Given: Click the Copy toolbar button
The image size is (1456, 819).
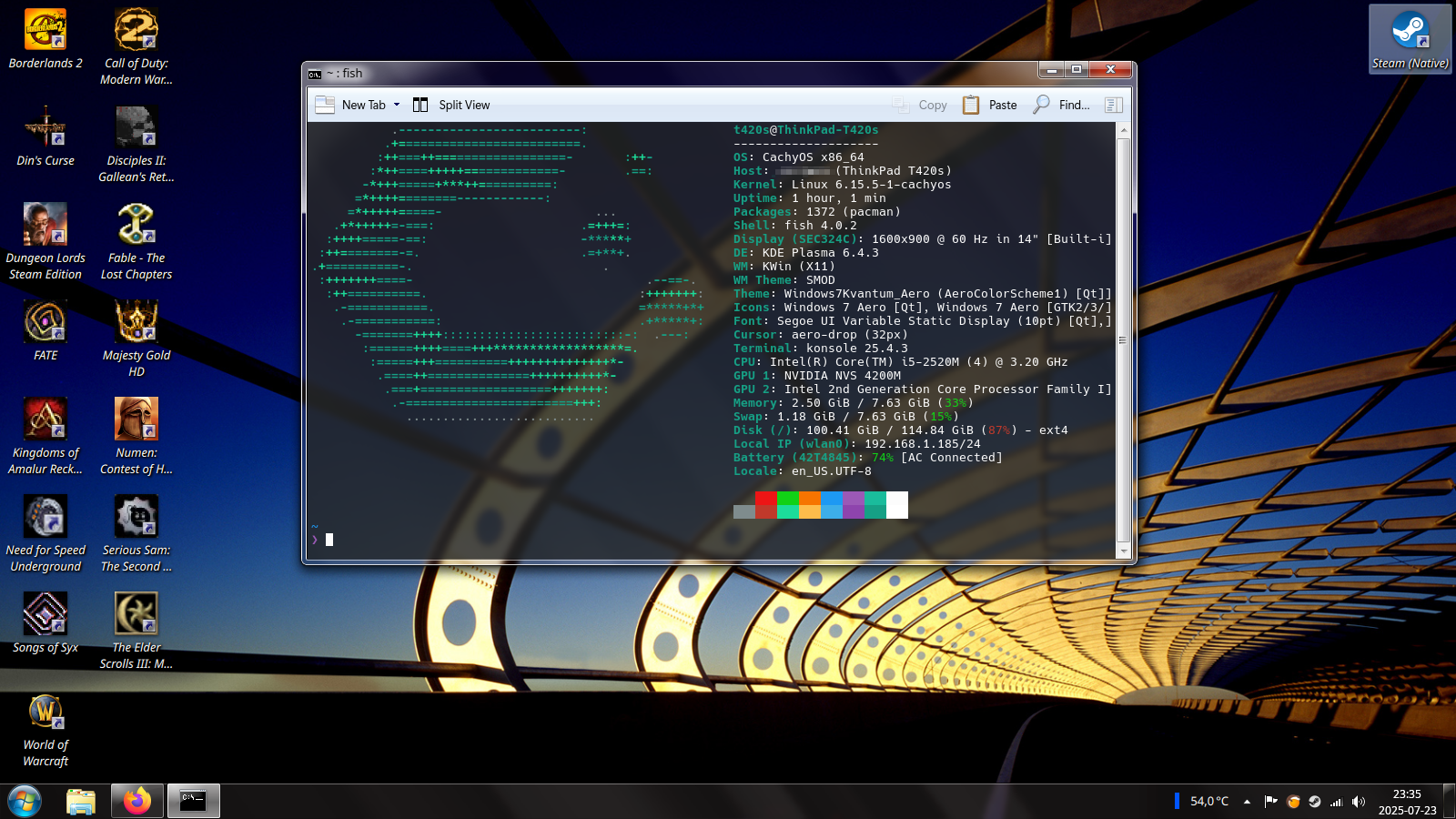Looking at the screenshot, I should 920,105.
